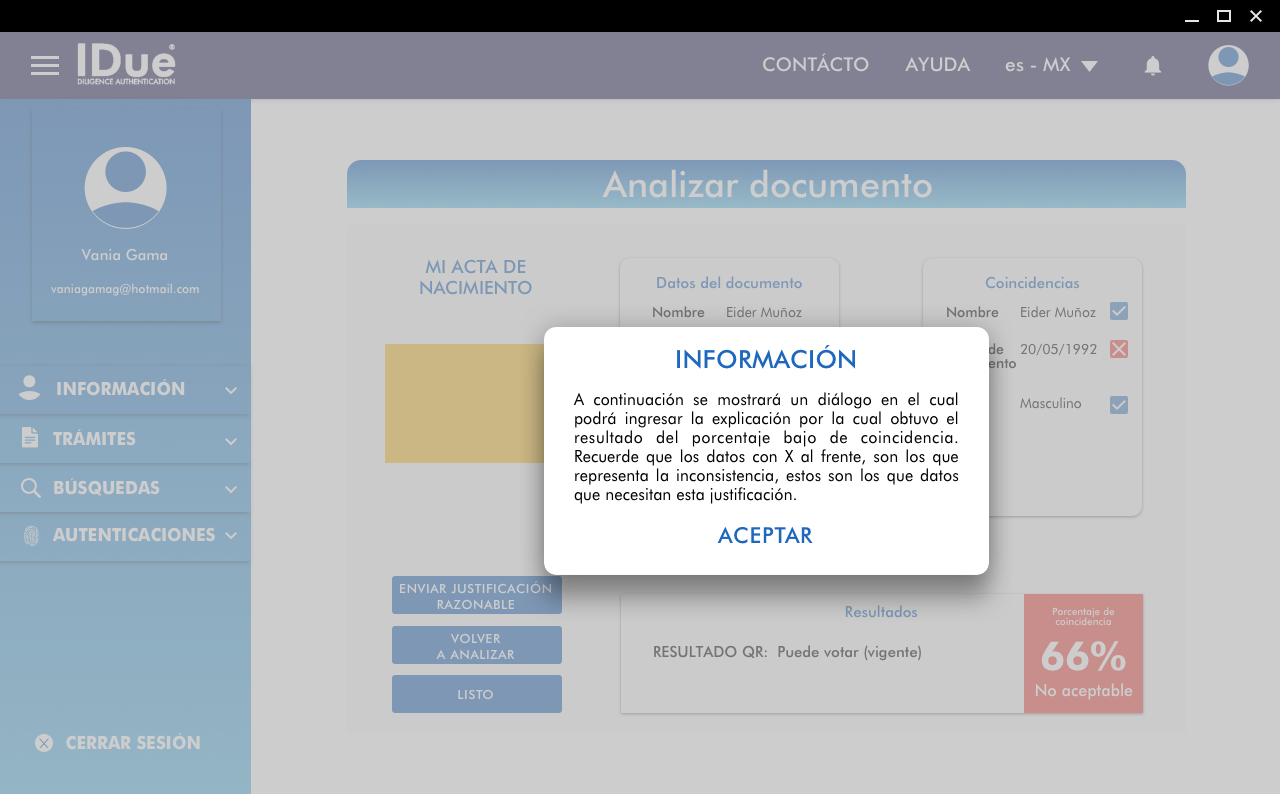Toggle the red X date mismatch checkbox
Viewport: 1280px width, 794px height.
click(x=1119, y=349)
